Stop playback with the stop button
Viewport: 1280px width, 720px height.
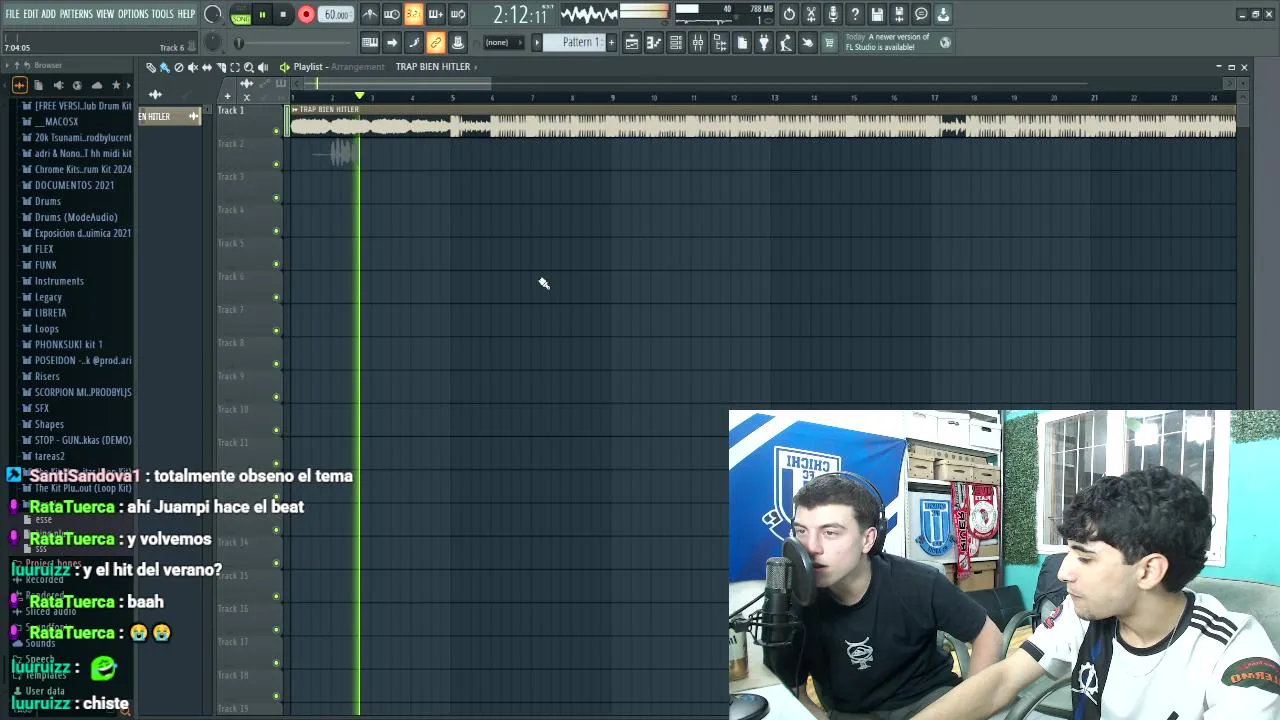tap(284, 15)
